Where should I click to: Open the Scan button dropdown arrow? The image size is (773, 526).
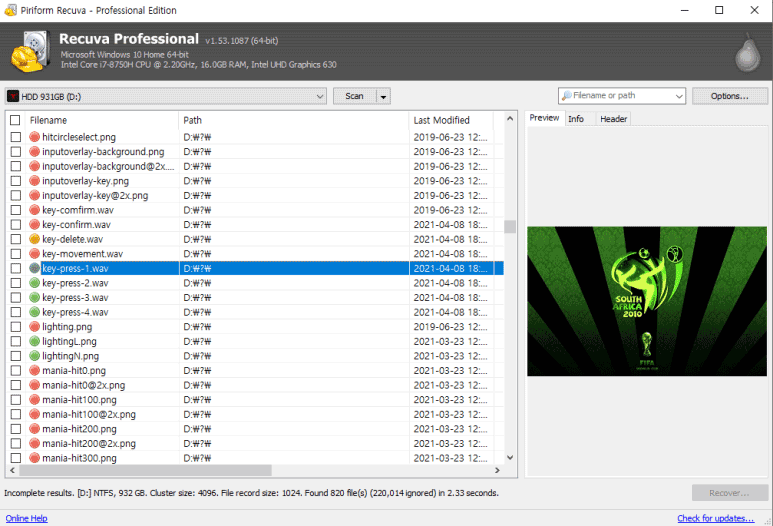(x=384, y=96)
